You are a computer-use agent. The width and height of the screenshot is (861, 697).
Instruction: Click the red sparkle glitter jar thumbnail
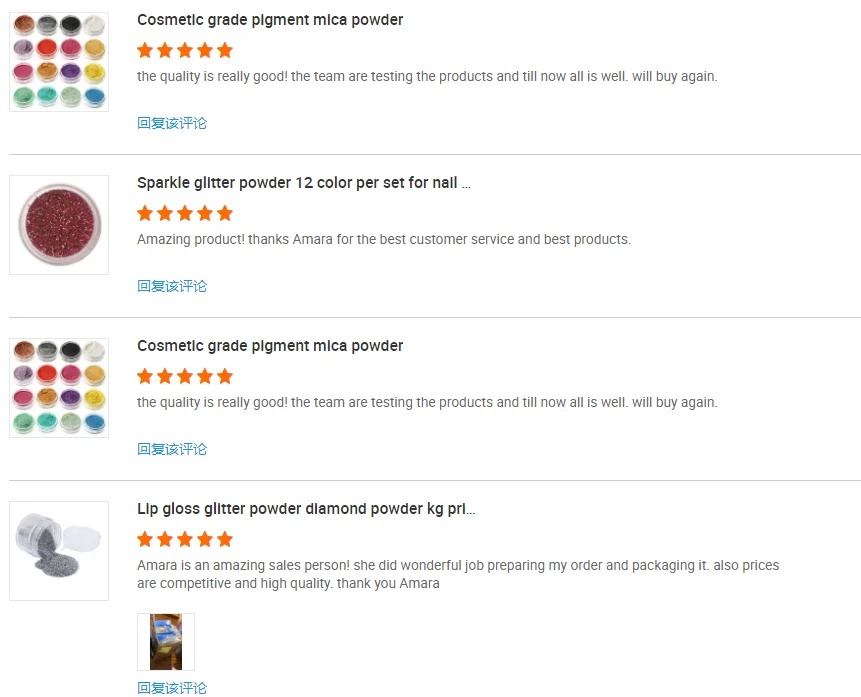(59, 225)
